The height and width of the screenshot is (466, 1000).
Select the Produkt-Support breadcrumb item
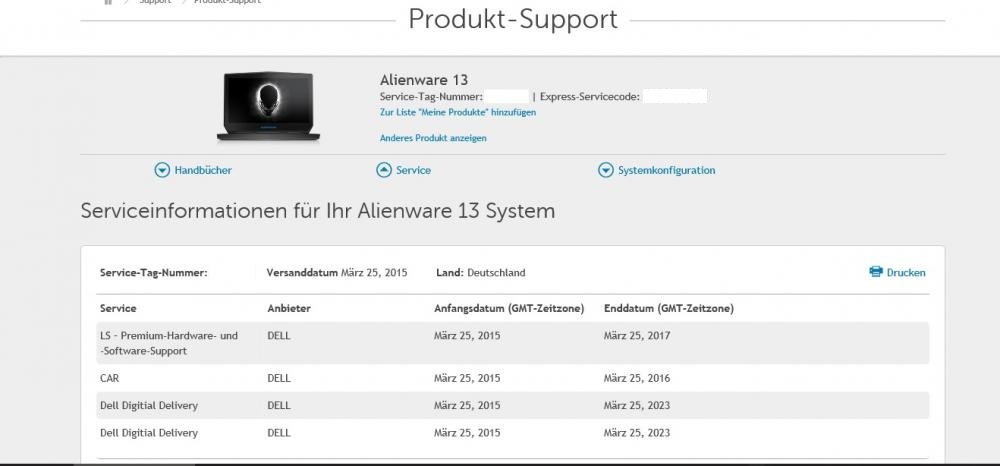[x=228, y=2]
